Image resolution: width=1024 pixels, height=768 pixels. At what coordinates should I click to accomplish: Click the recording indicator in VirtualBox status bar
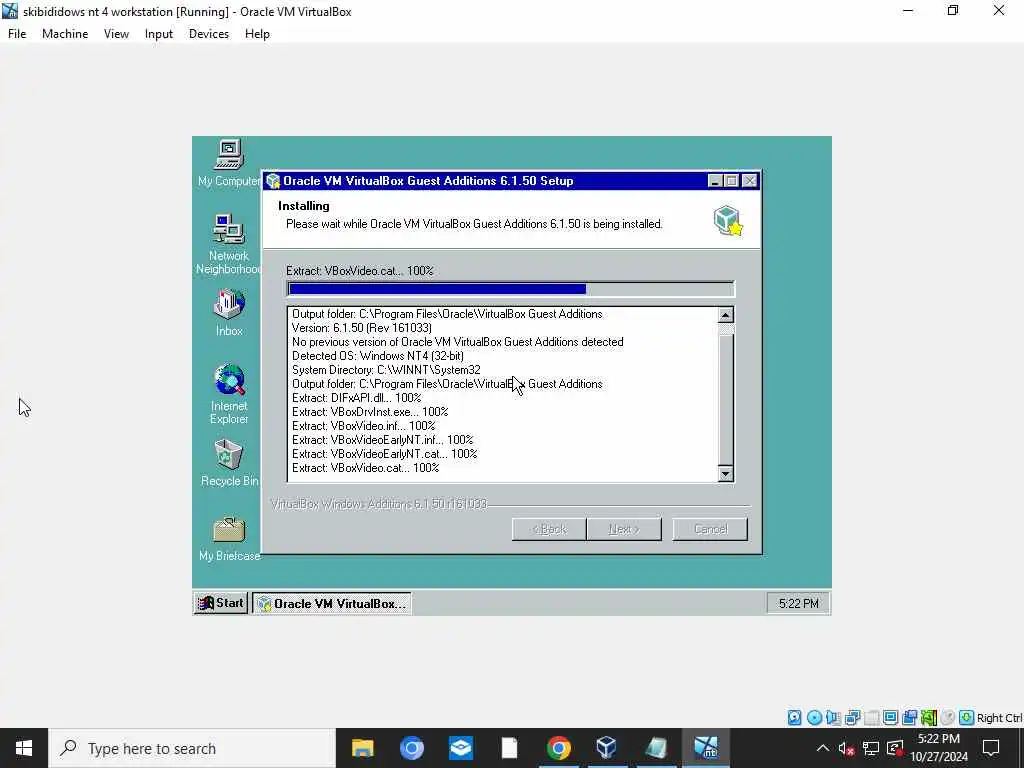(x=909, y=718)
